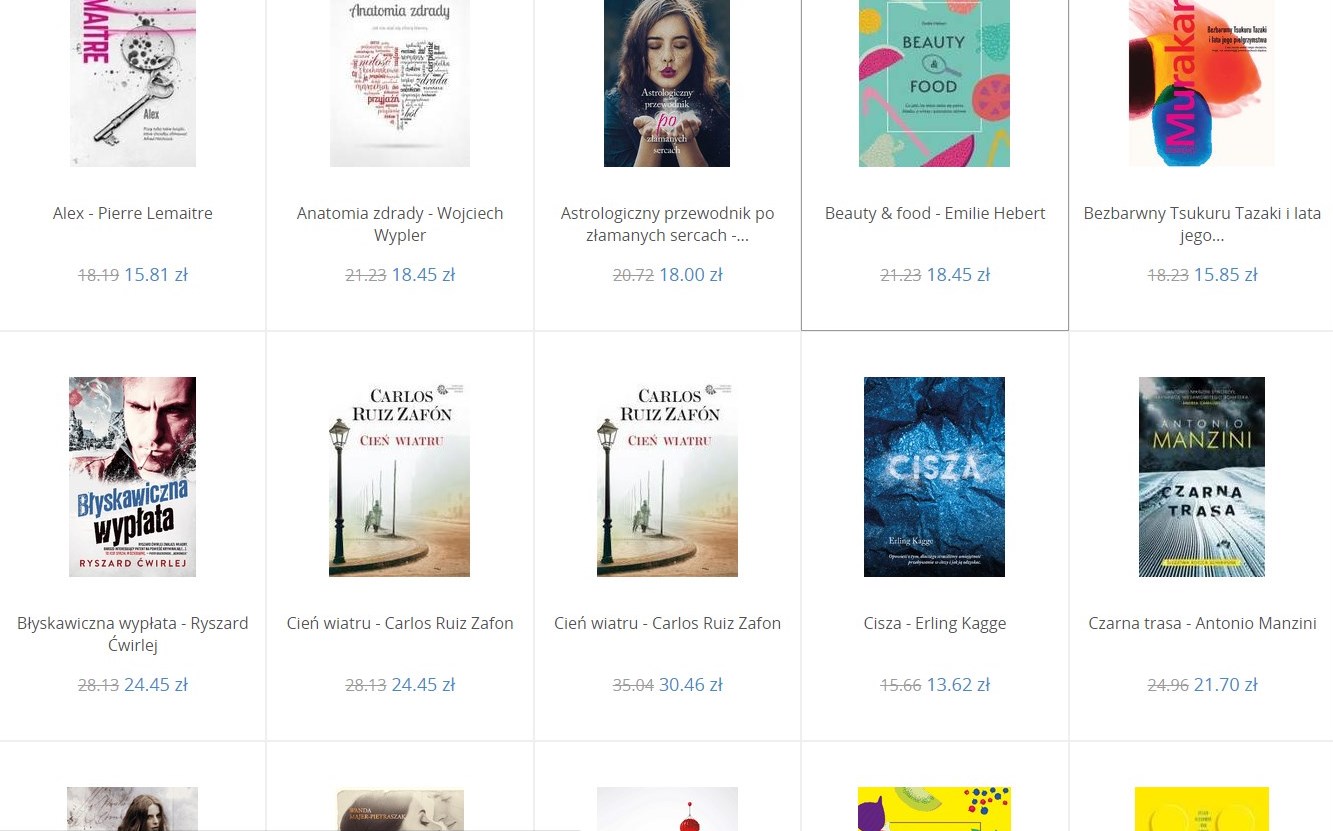This screenshot has width=1333, height=831.
Task: Click the Anatomia zdrady cover image
Action: (x=400, y=83)
